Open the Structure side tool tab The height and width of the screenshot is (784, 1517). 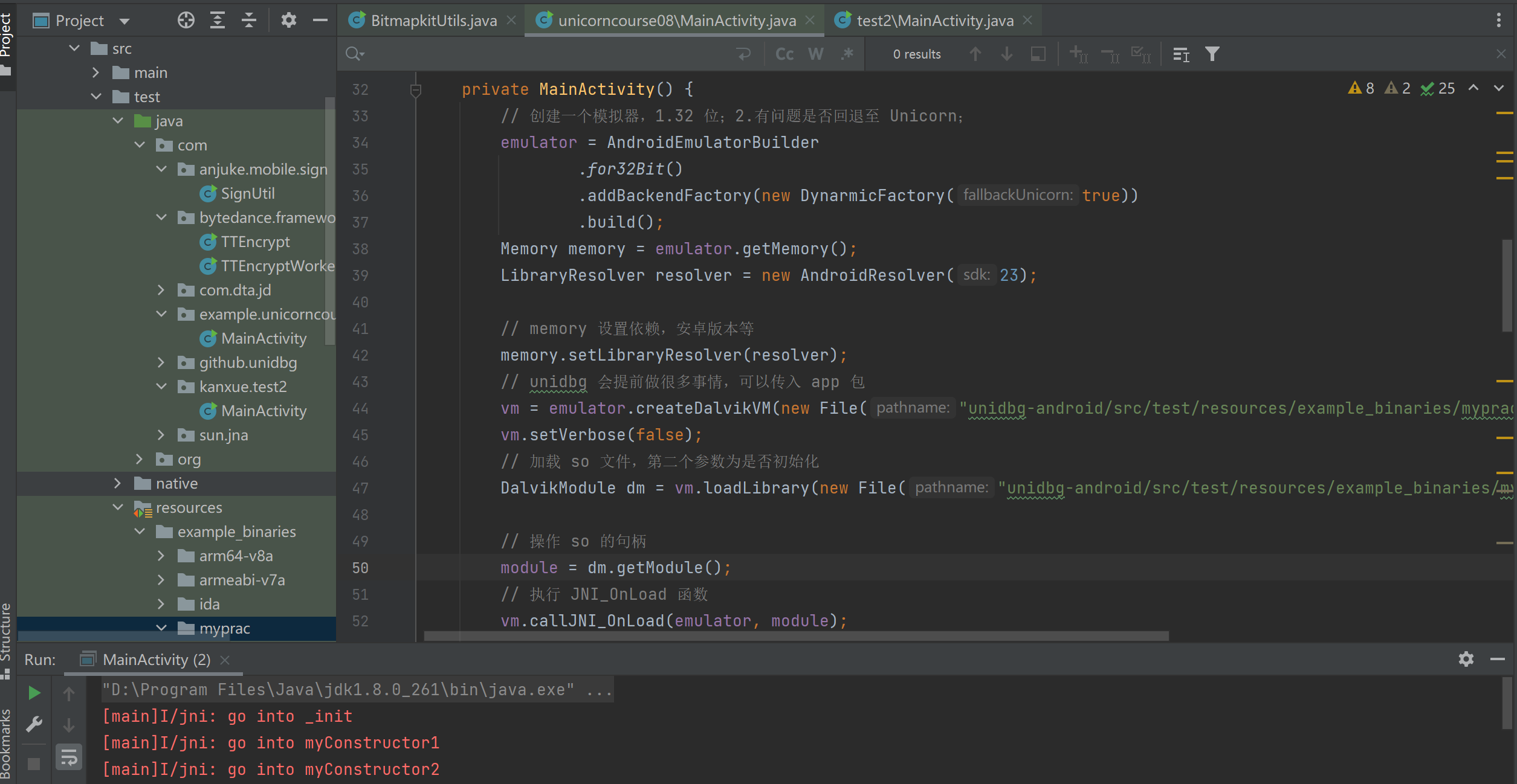coord(7,640)
